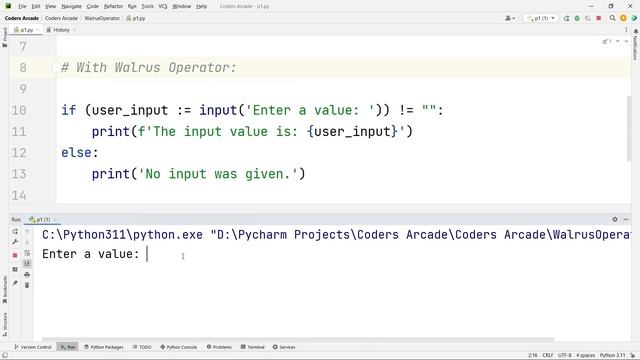Open the Services tool window

point(284,347)
